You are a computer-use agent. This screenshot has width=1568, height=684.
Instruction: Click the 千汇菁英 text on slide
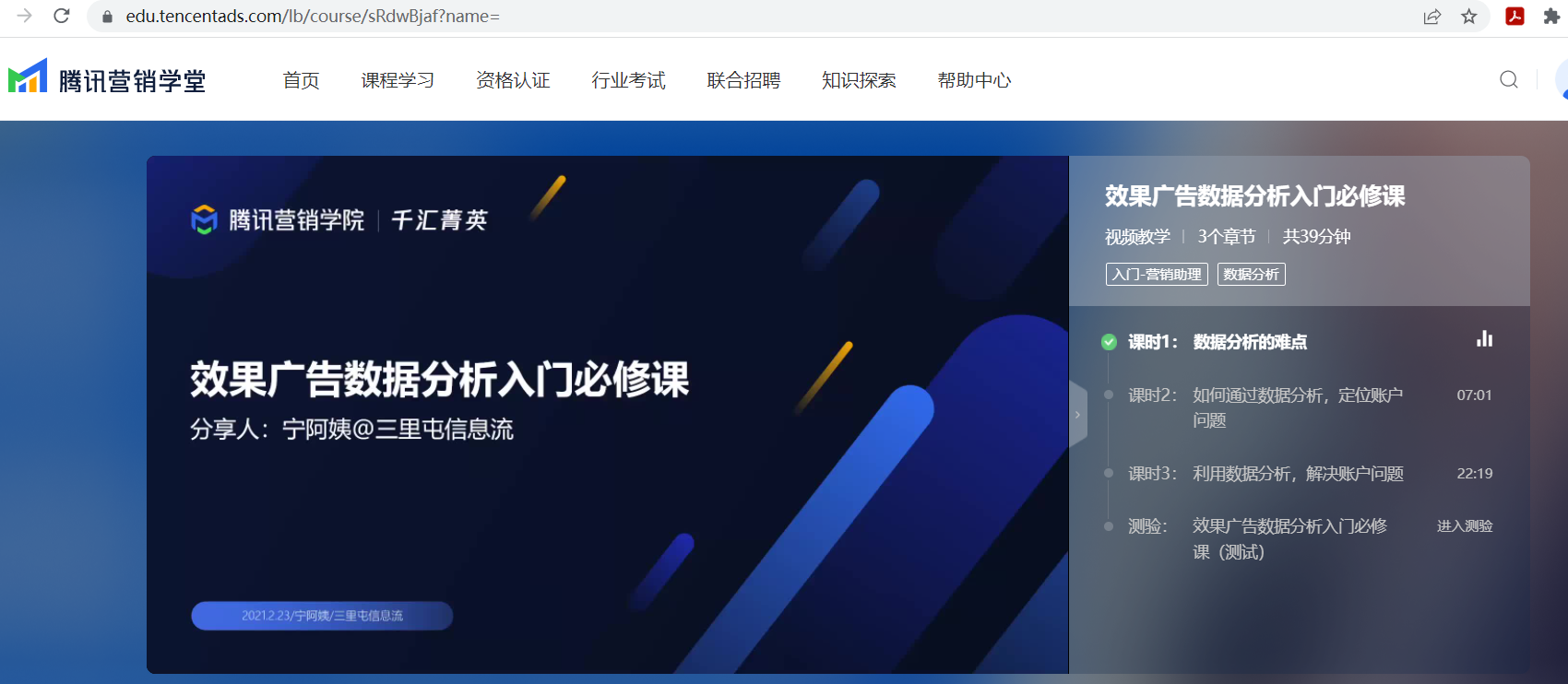(440, 220)
